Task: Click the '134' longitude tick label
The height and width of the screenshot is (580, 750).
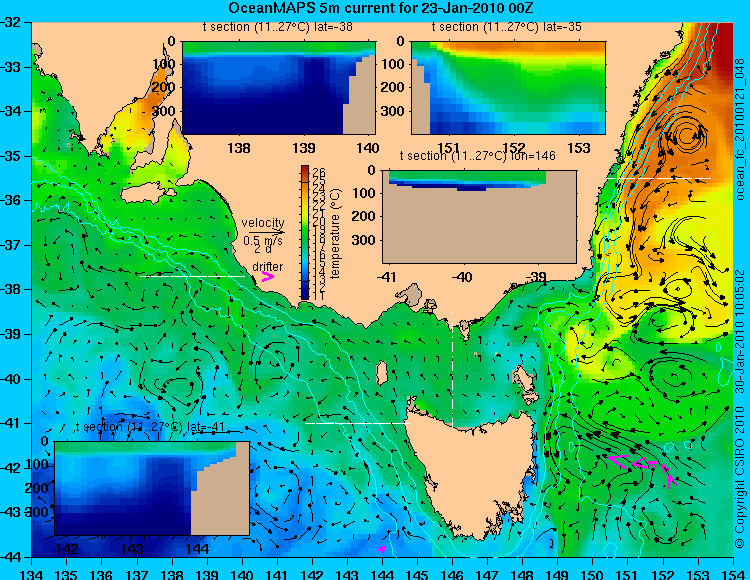Action: click(x=31, y=573)
